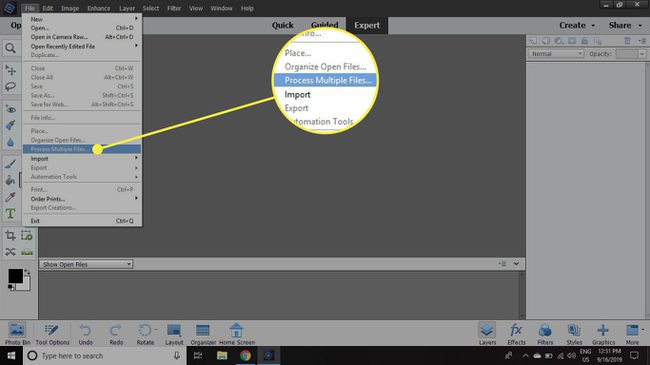Collapse the Photo Bin with chevron
This screenshot has height=365, width=650.
point(516,263)
